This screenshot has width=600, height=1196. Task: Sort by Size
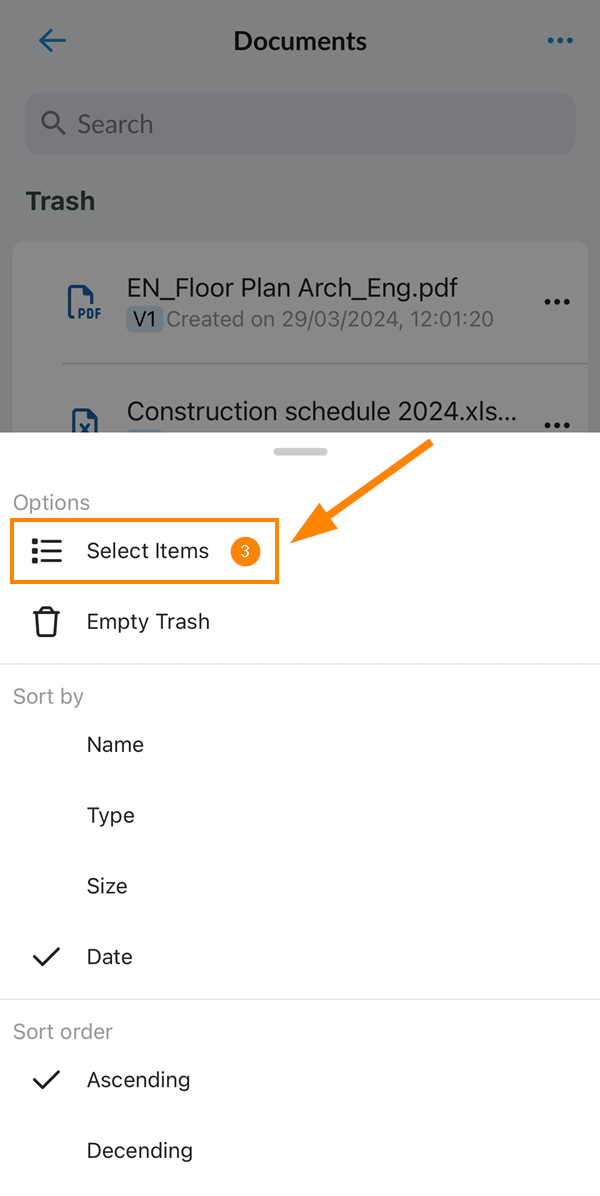(107, 886)
